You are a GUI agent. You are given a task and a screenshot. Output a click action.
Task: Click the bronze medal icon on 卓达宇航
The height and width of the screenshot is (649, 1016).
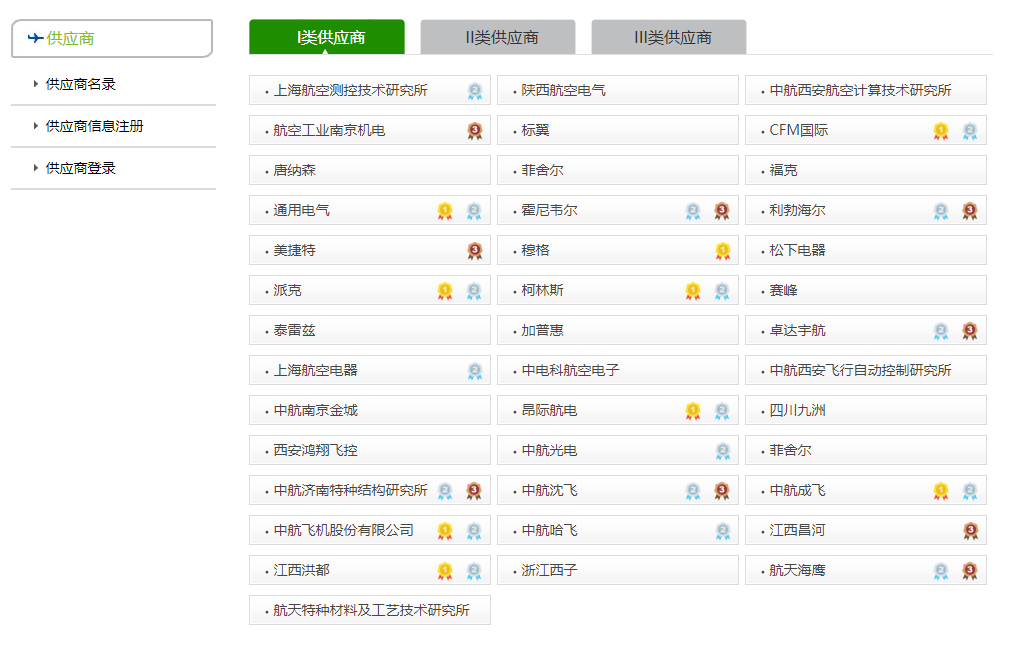(x=970, y=332)
